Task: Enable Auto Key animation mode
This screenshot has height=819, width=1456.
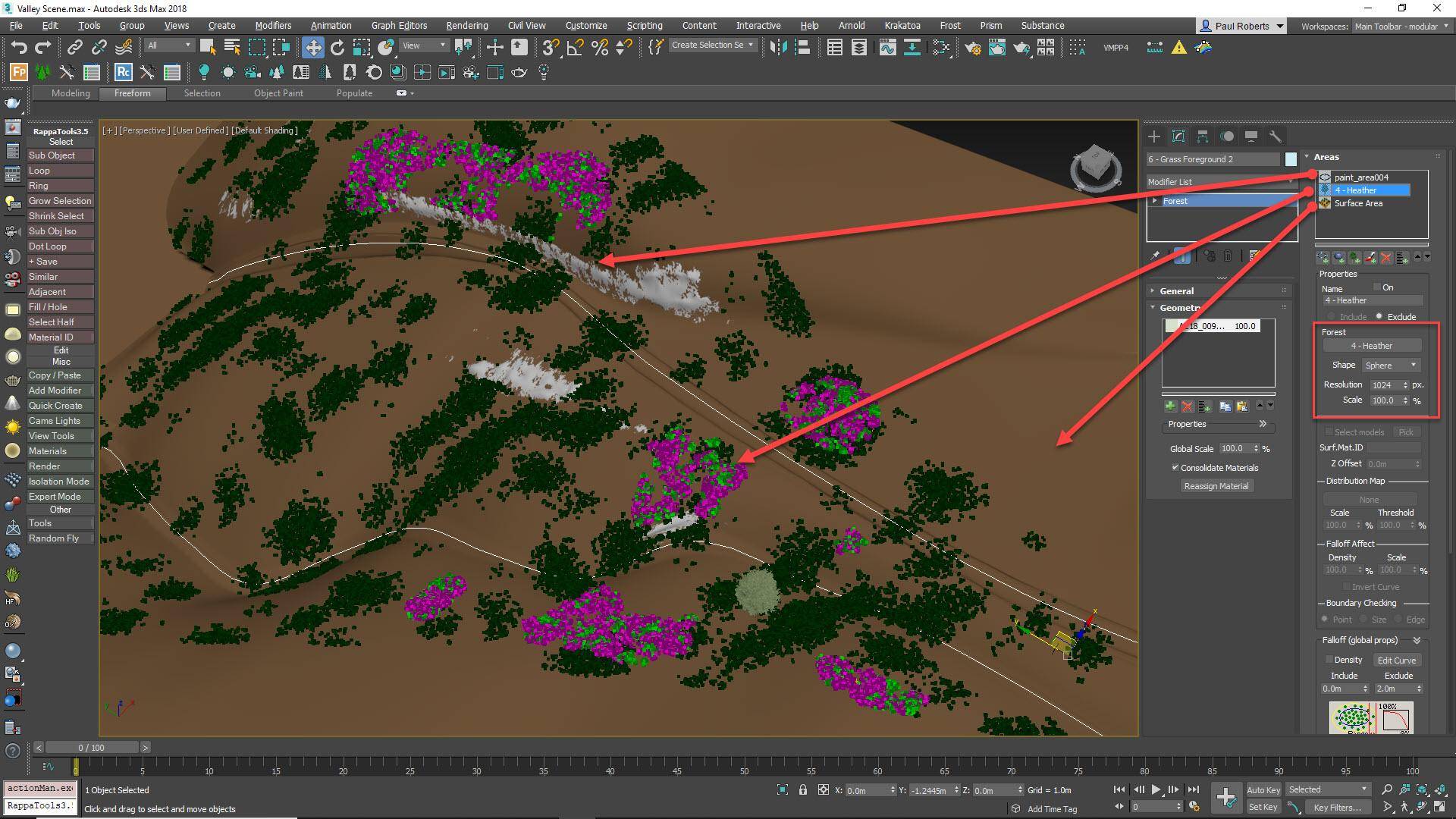Action: (x=1263, y=789)
